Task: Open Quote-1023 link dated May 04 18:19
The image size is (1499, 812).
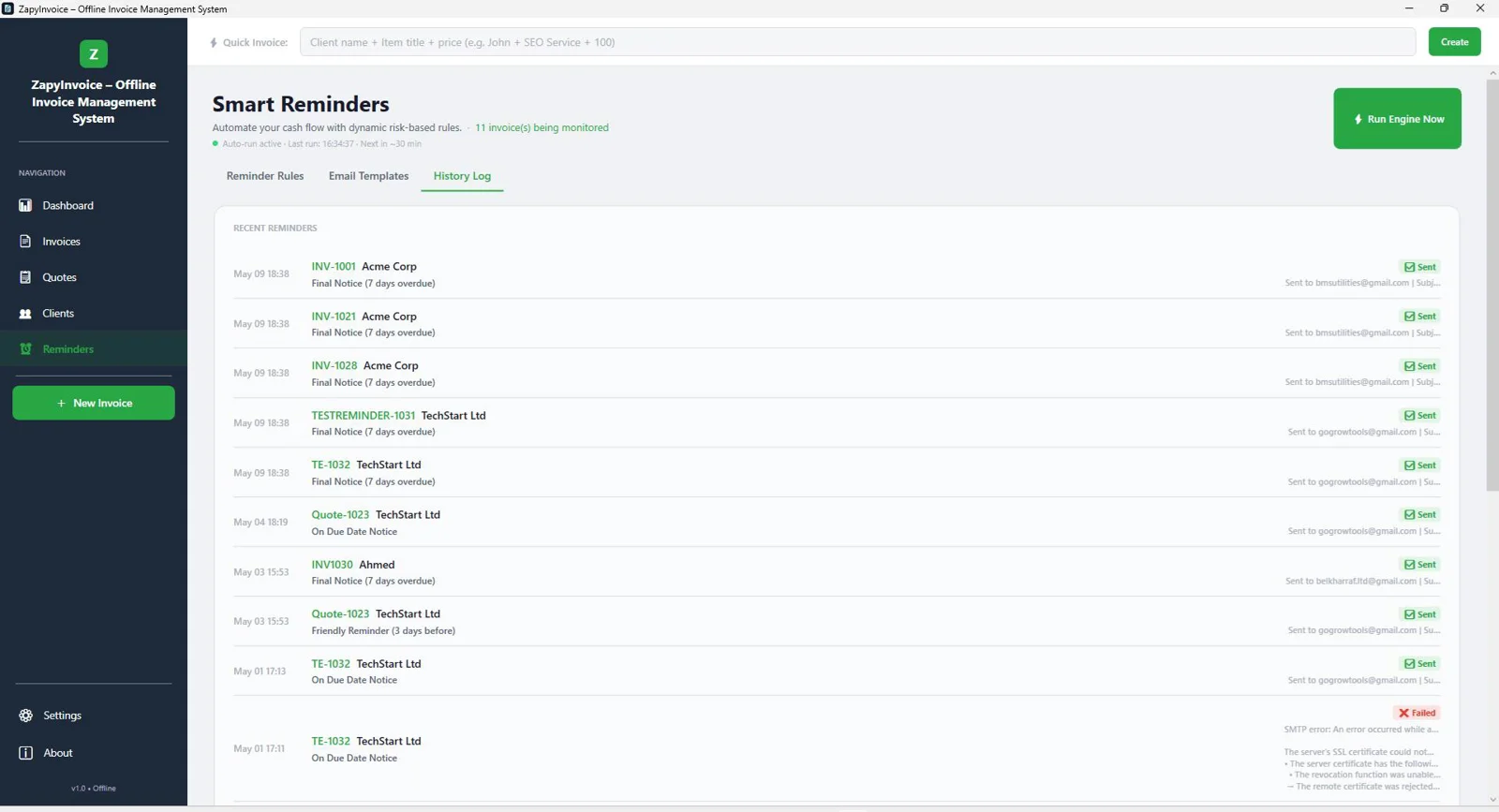Action: point(340,514)
